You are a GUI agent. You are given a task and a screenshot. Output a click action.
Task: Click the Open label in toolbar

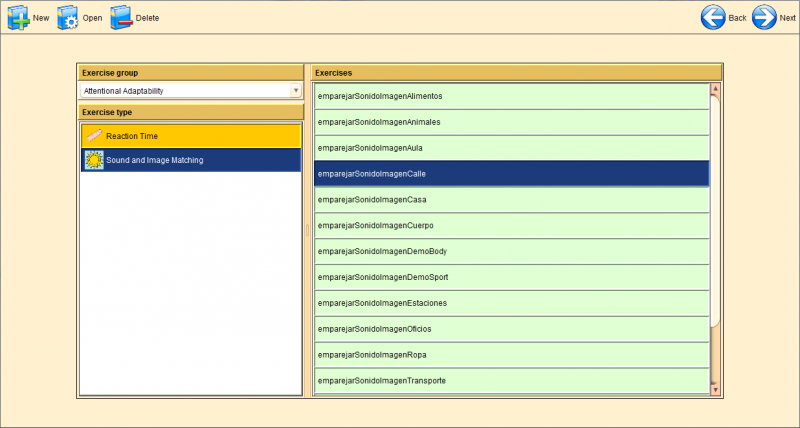(x=92, y=18)
